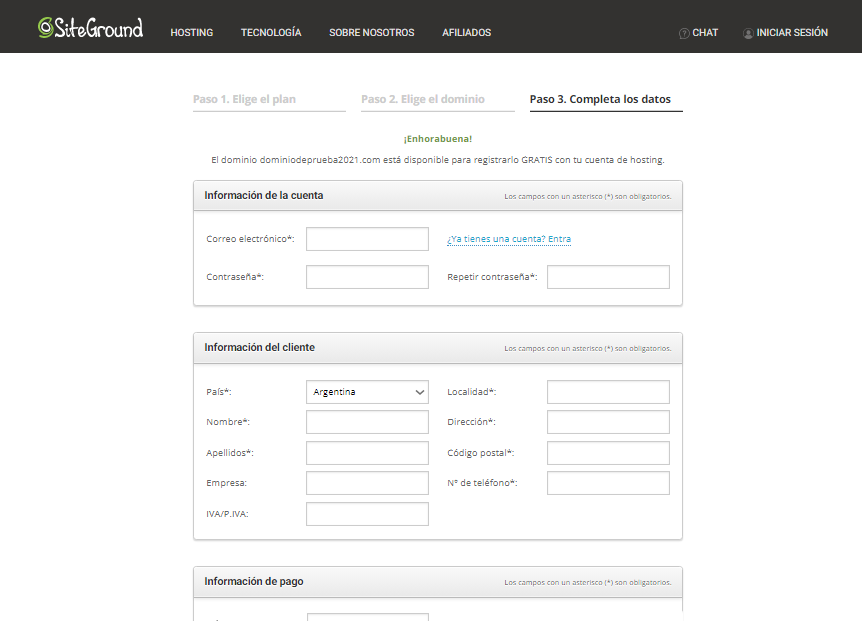Click the Repetir contraseña field
862x621 pixels.
coord(608,277)
